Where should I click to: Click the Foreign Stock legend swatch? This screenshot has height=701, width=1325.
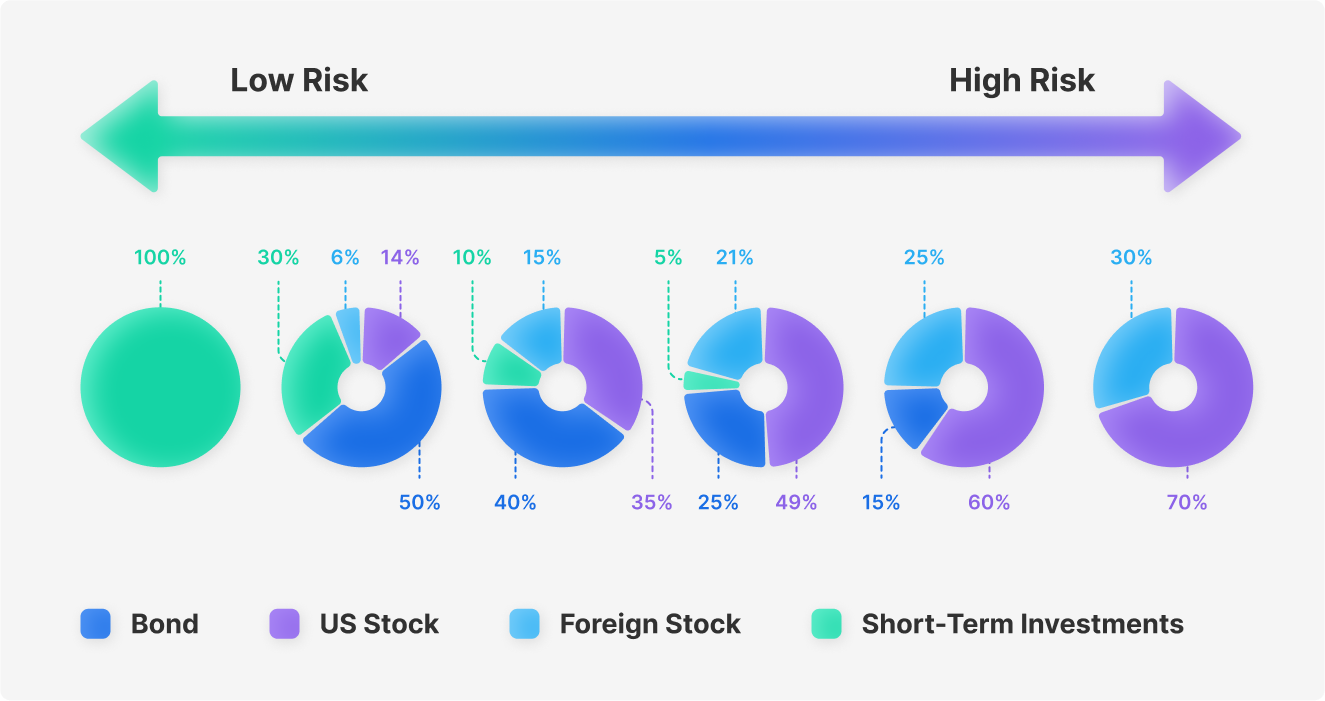pos(524,624)
